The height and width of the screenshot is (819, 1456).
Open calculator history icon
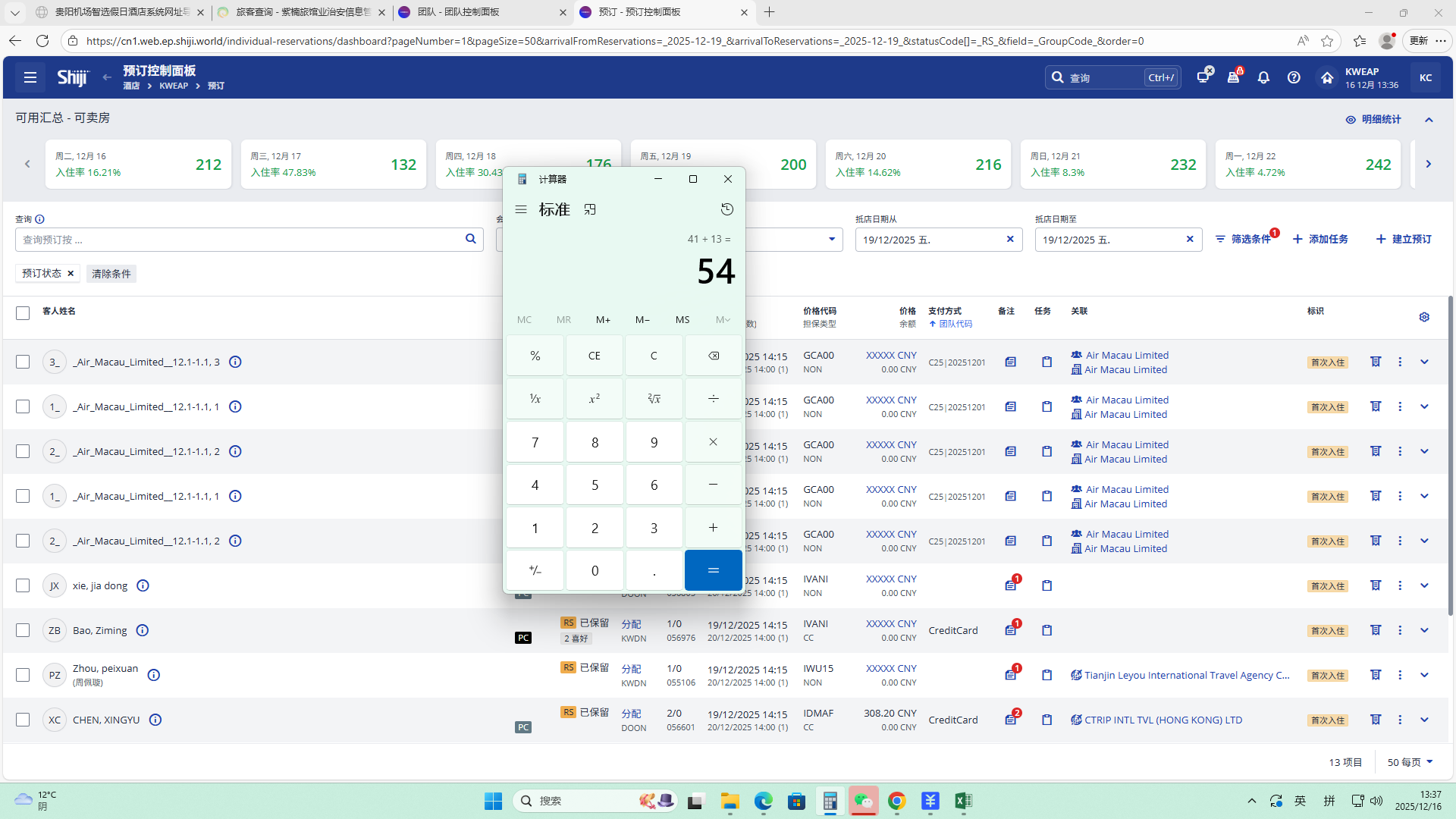726,209
